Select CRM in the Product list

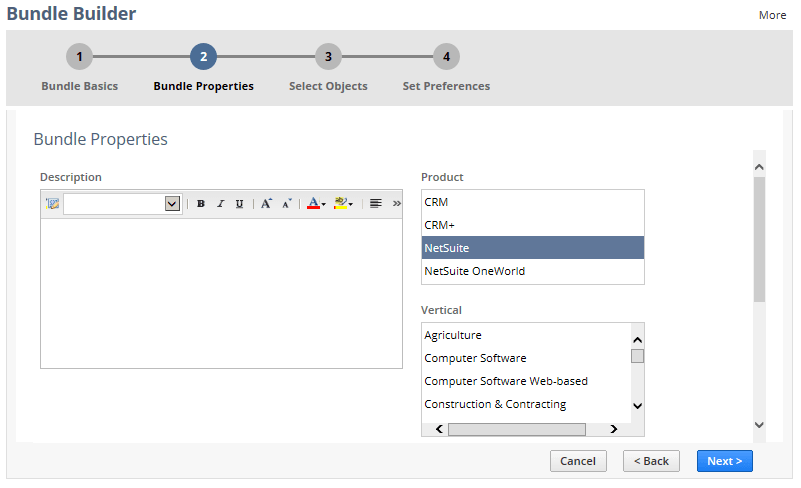click(x=532, y=202)
